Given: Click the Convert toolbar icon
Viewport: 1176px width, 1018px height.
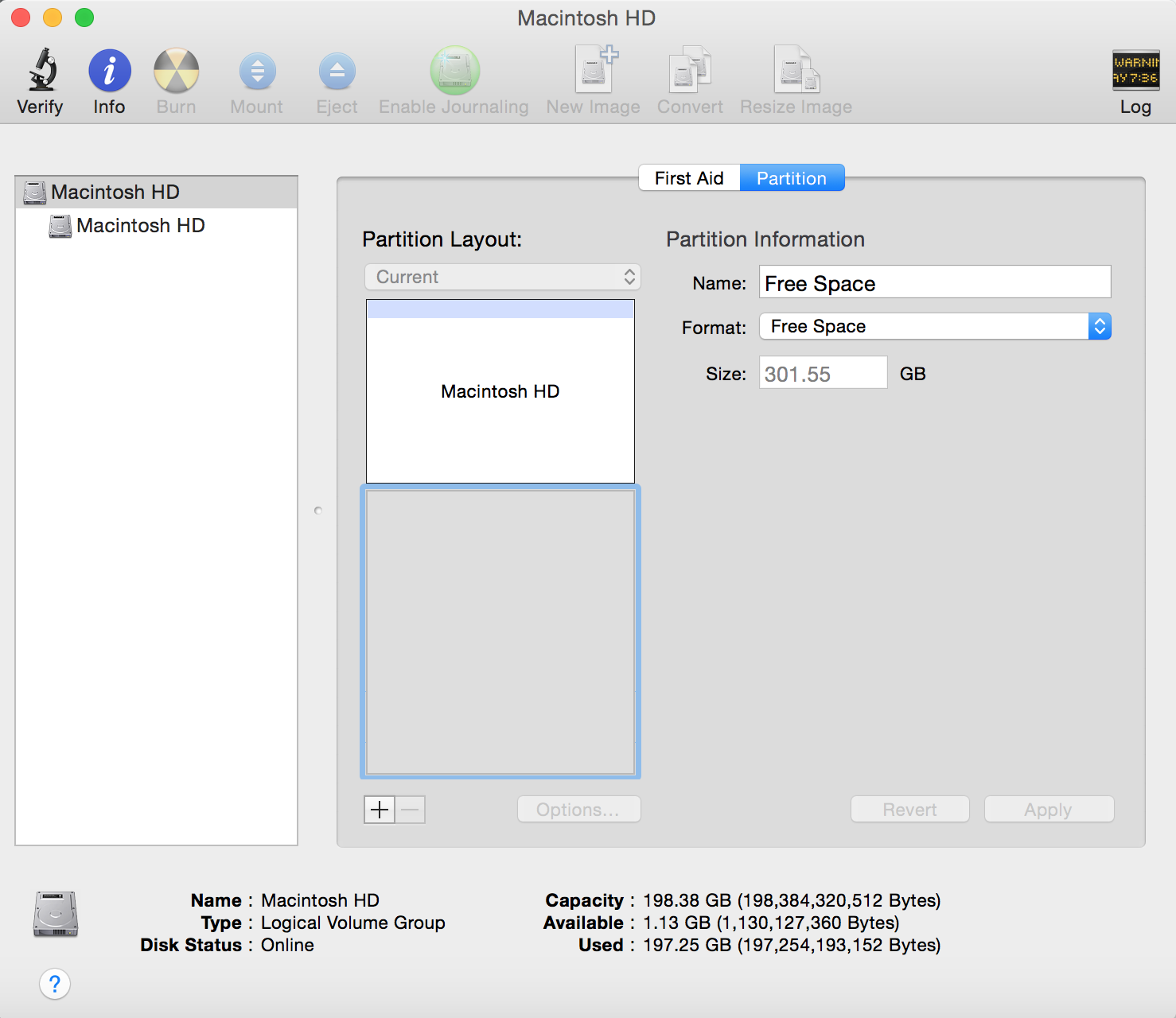Looking at the screenshot, I should click(690, 70).
